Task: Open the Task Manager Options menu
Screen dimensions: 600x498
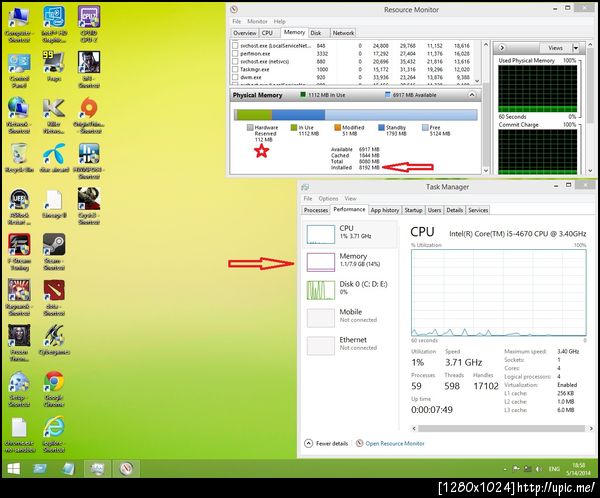Action: click(328, 198)
